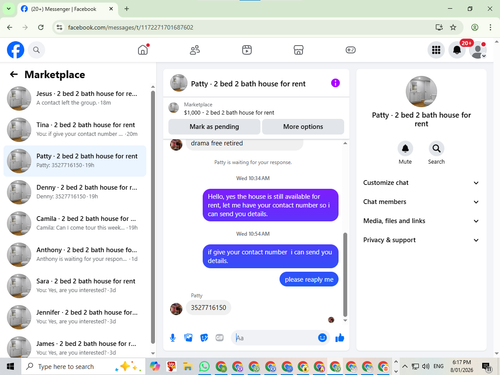This screenshot has height=375, width=500.
Task: Expand the Chat members section
Action: [x=421, y=202]
